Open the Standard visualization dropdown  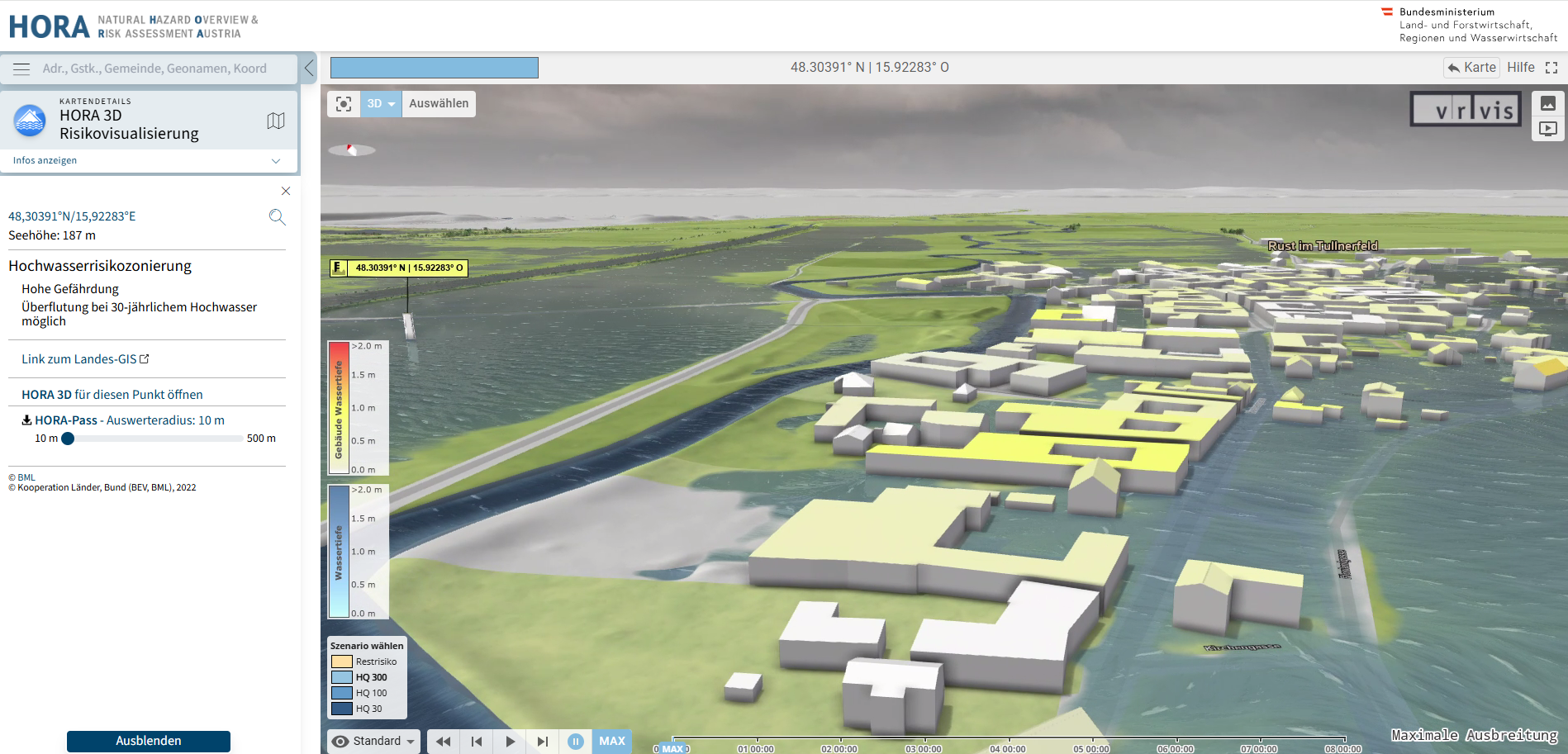coord(373,741)
